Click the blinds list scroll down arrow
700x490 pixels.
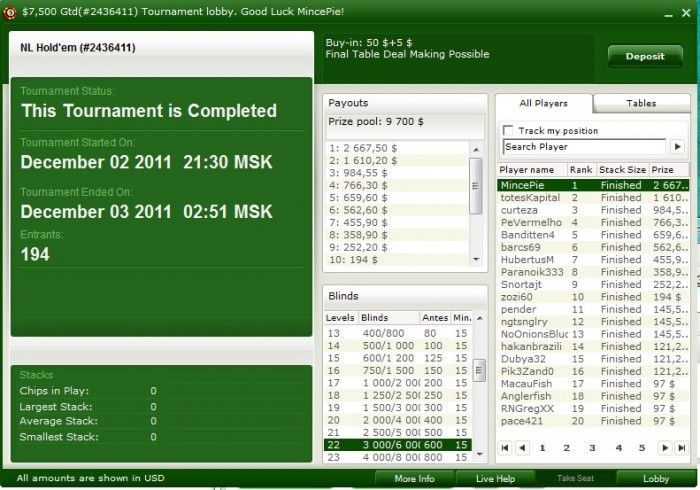click(x=479, y=454)
